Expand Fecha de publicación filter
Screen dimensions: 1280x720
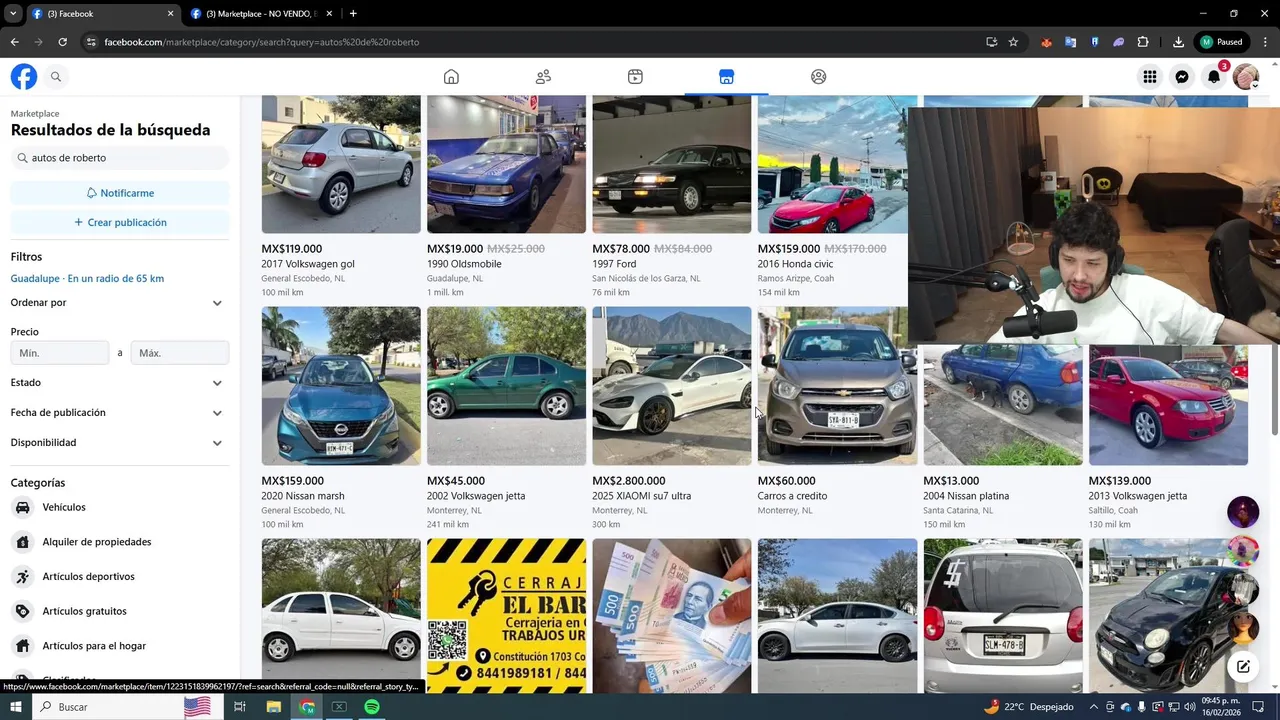pyautogui.click(x=120, y=413)
